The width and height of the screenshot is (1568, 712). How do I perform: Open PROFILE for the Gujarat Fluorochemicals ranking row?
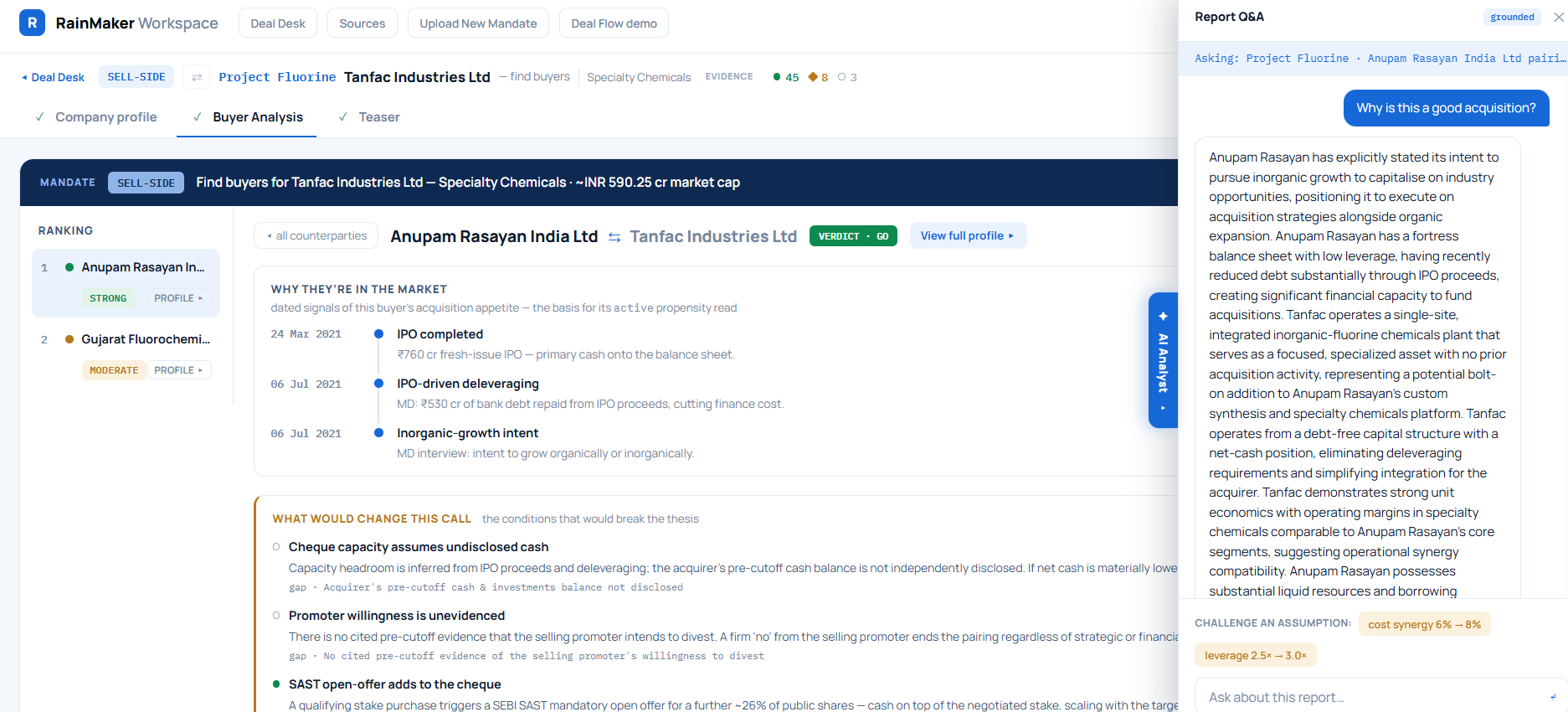(179, 370)
